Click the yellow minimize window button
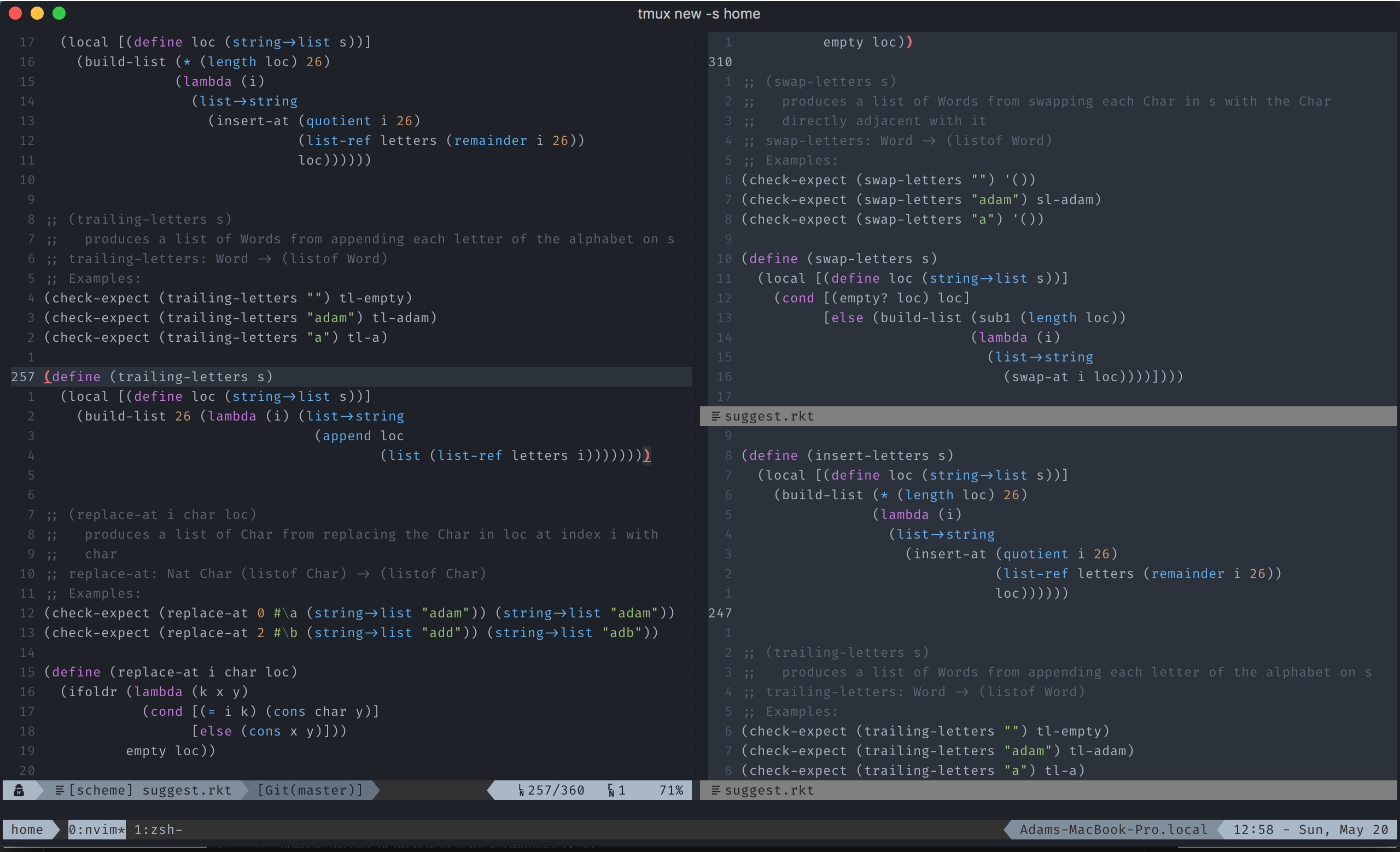 pos(37,13)
